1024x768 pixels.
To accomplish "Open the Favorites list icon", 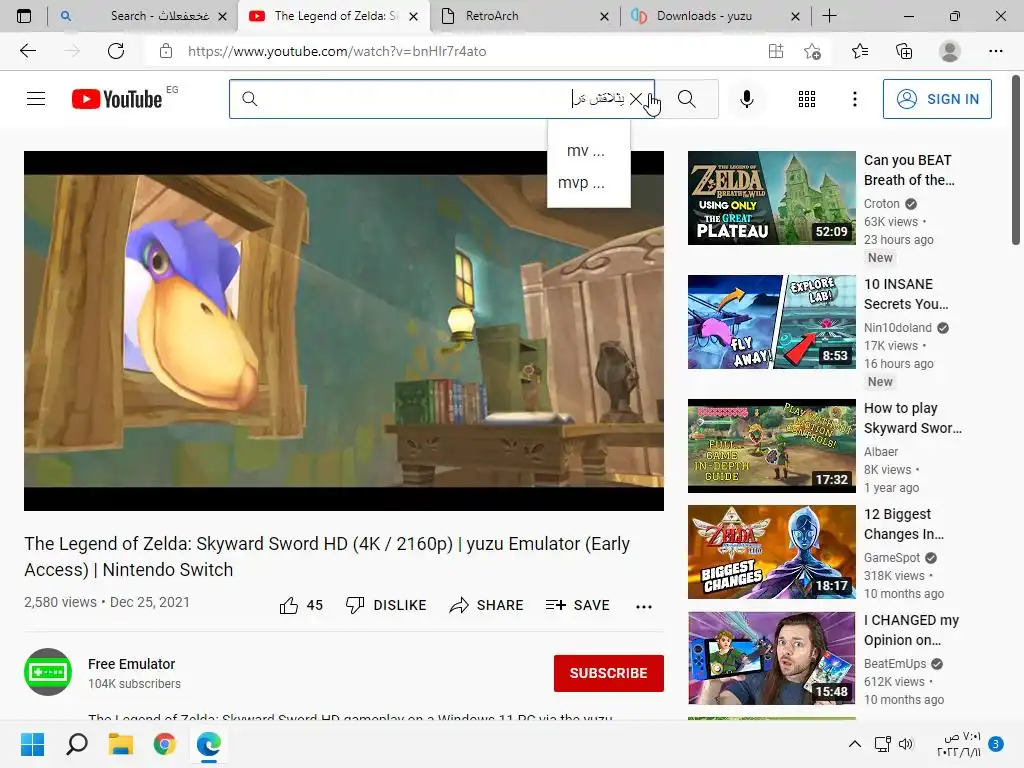I will [860, 51].
